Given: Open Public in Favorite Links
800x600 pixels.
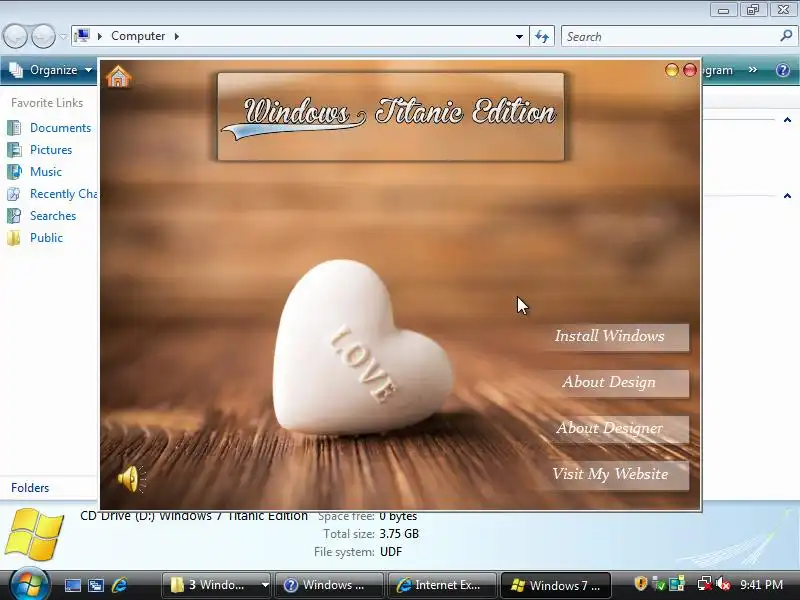Looking at the screenshot, I should (46, 238).
